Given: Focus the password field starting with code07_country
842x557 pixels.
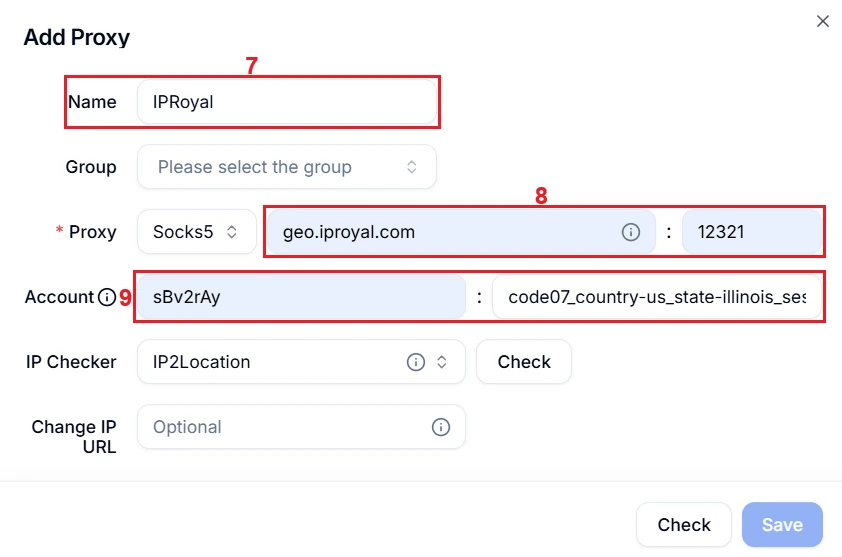Looking at the screenshot, I should pyautogui.click(x=657, y=297).
